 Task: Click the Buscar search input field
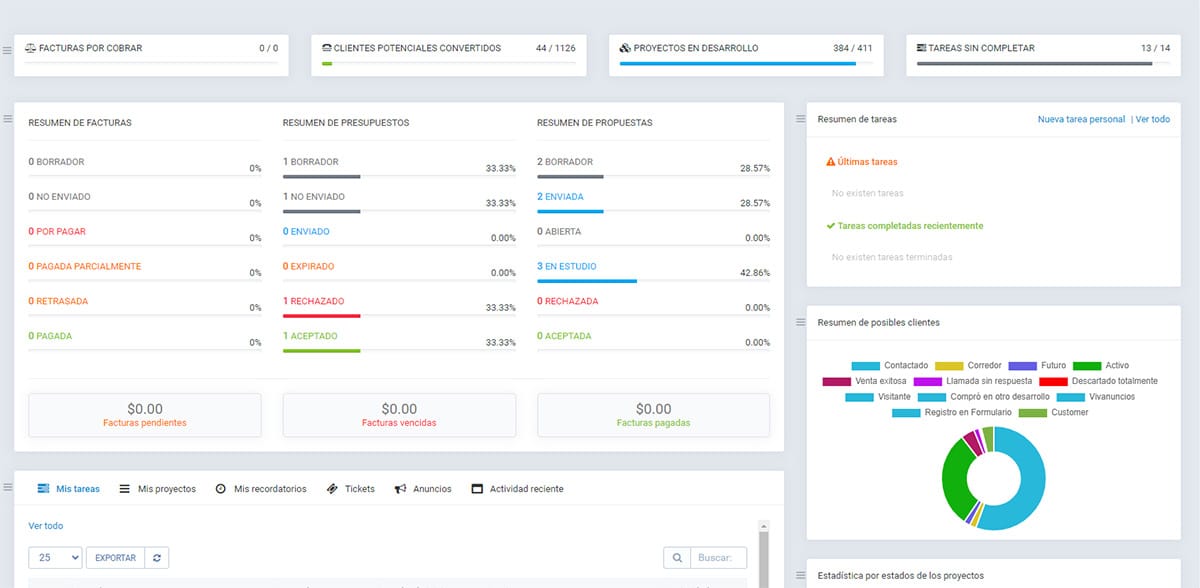coord(718,558)
